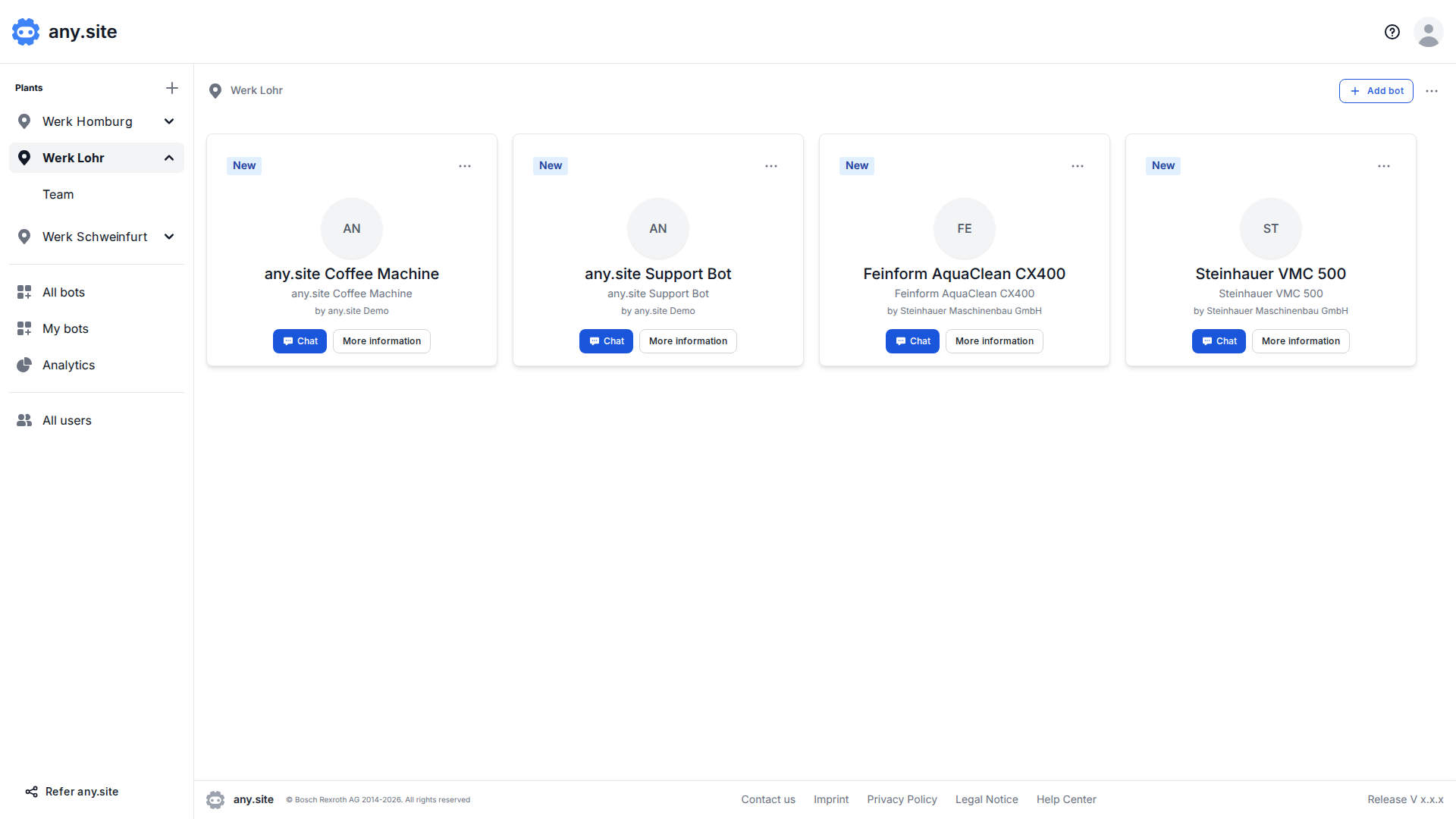Image resolution: width=1456 pixels, height=819 pixels.
Task: Collapse the Werk Lohr plant entry
Action: coord(169,158)
